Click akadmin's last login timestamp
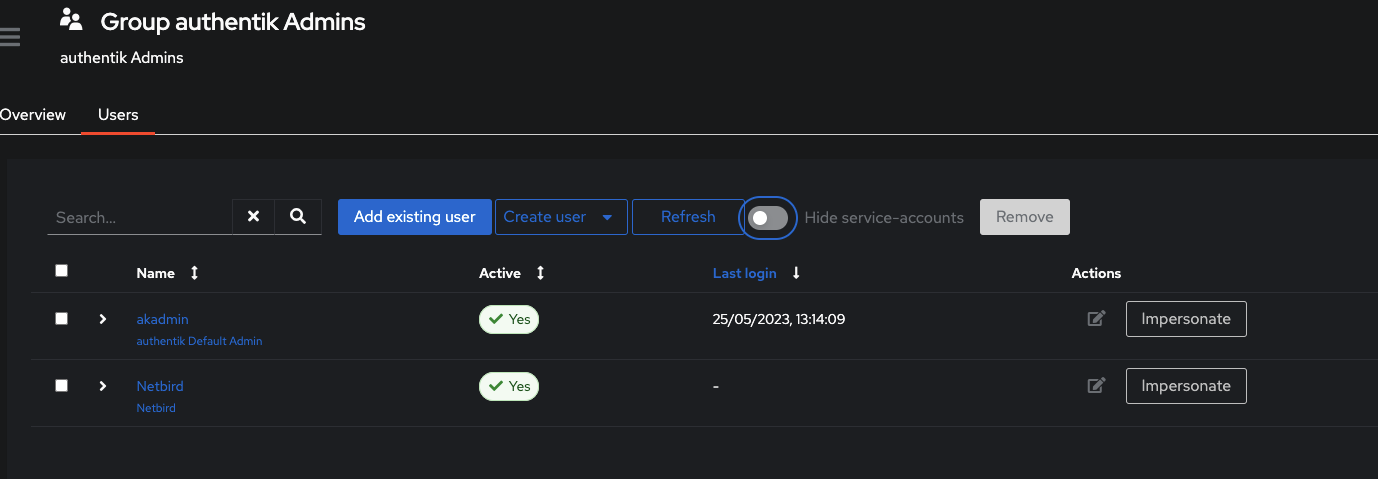Viewport: 1378px width, 479px height. tap(779, 320)
